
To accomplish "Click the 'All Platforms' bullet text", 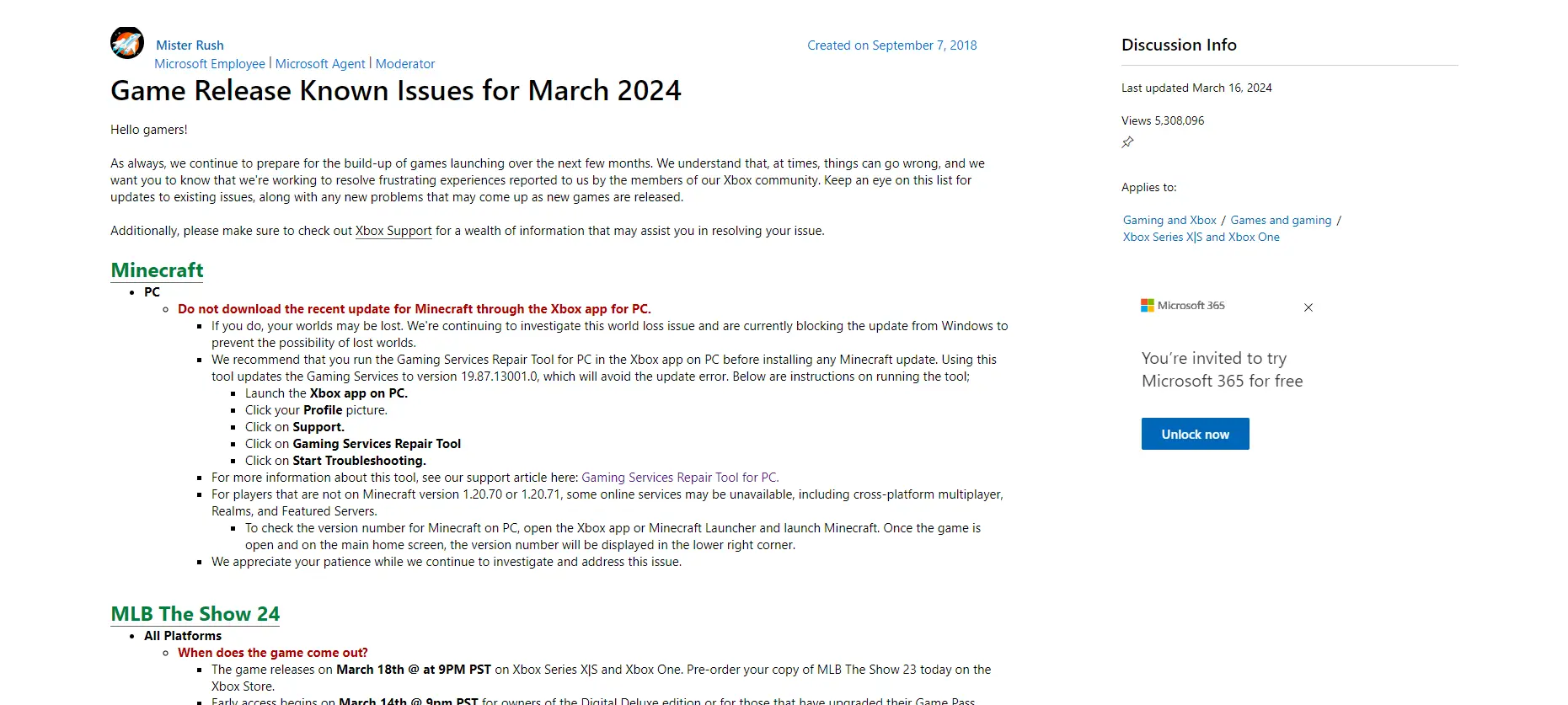I will [x=183, y=636].
